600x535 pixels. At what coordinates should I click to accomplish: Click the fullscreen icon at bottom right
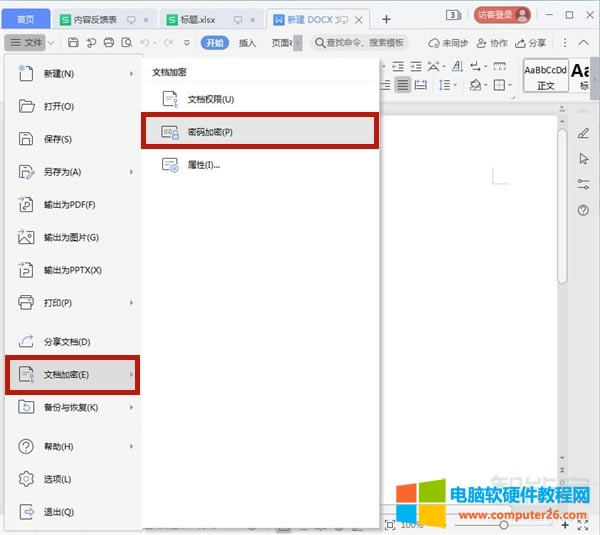coord(582,524)
